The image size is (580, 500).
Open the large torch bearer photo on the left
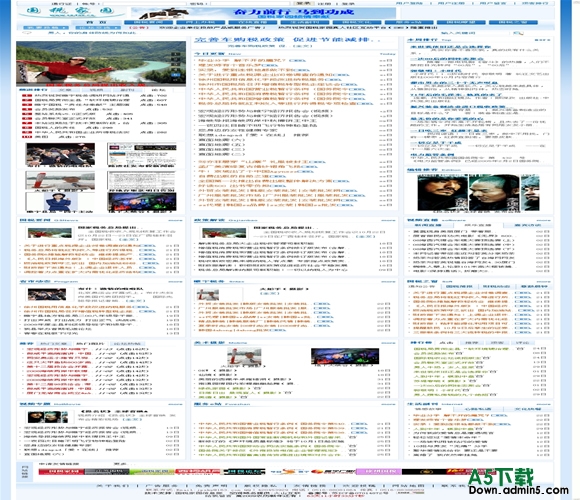coord(60,180)
